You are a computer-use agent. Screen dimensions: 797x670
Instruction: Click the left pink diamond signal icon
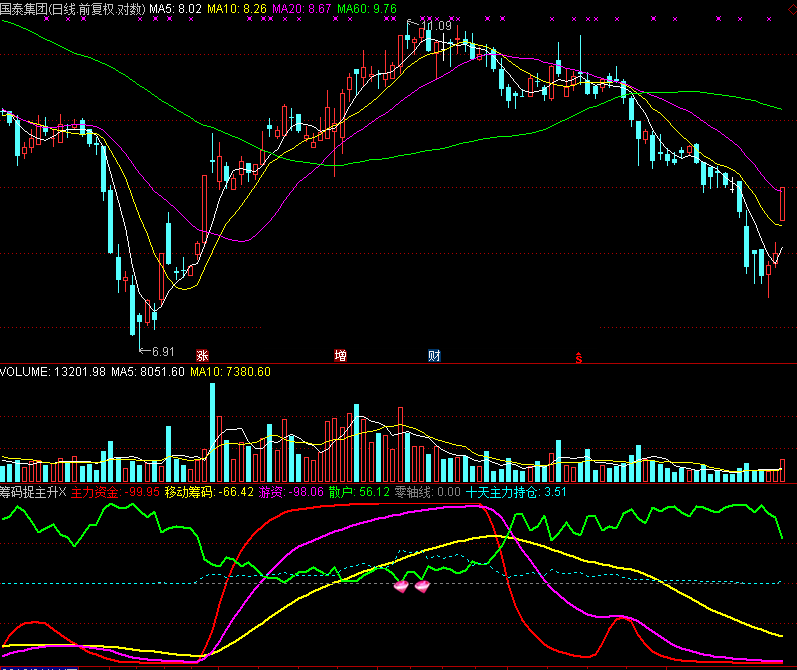[x=401, y=587]
